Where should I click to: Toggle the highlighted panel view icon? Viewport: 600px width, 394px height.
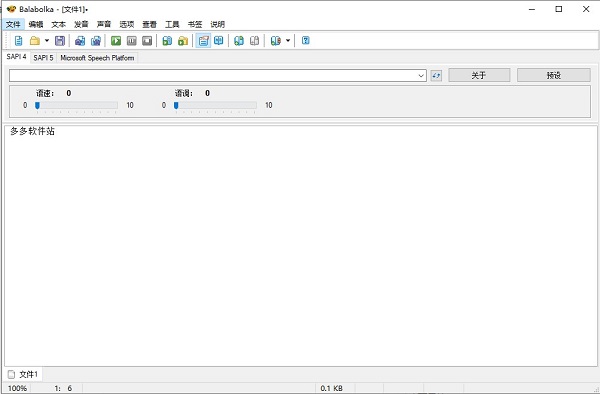click(x=203, y=41)
